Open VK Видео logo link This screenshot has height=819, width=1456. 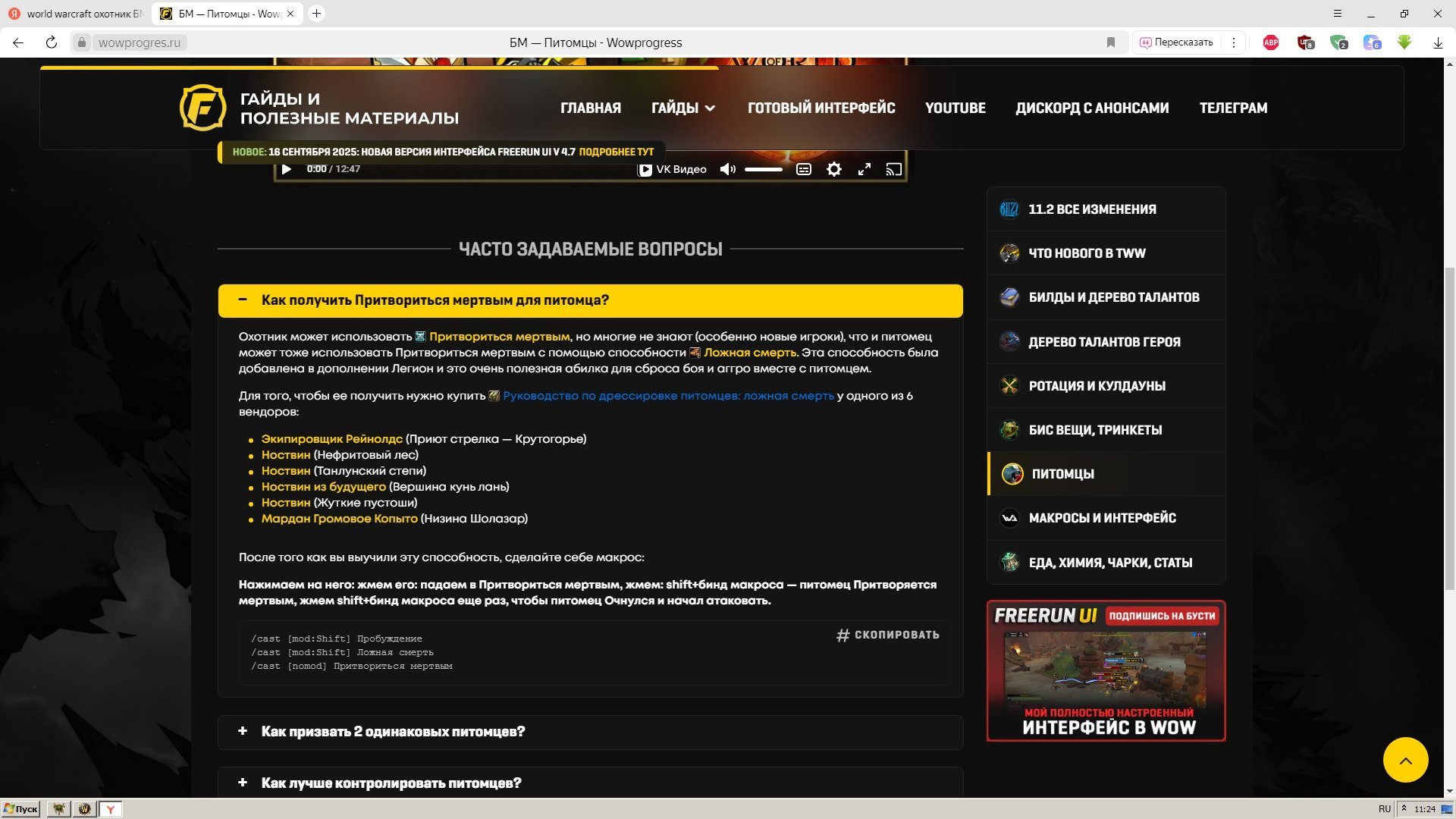point(672,169)
